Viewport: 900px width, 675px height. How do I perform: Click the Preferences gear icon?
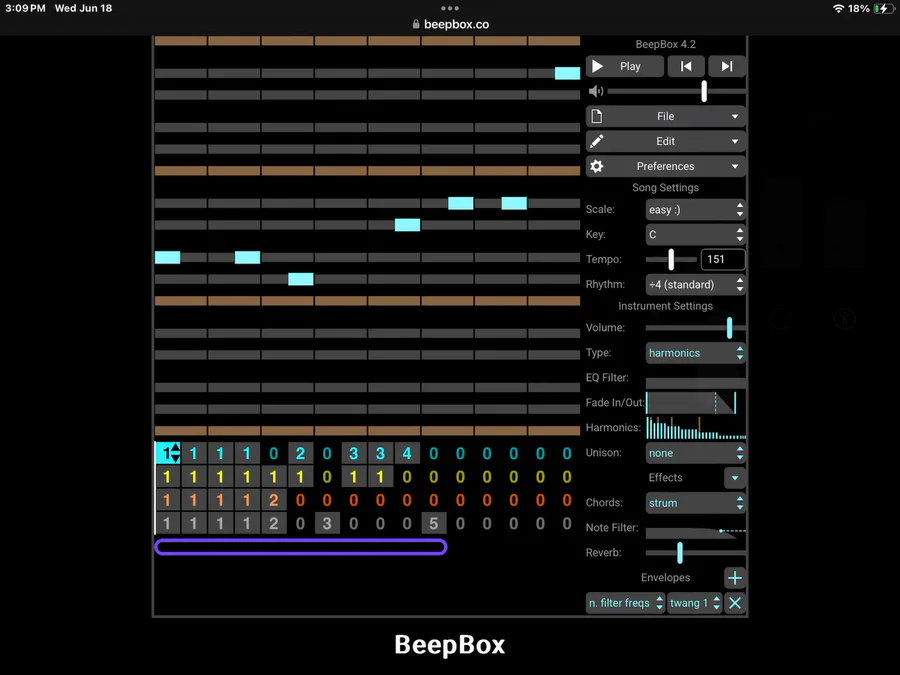point(597,166)
